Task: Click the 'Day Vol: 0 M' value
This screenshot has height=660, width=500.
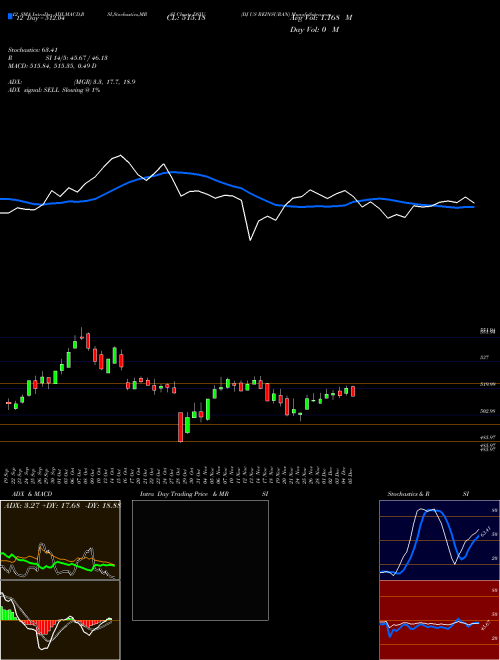Action: coord(314,30)
